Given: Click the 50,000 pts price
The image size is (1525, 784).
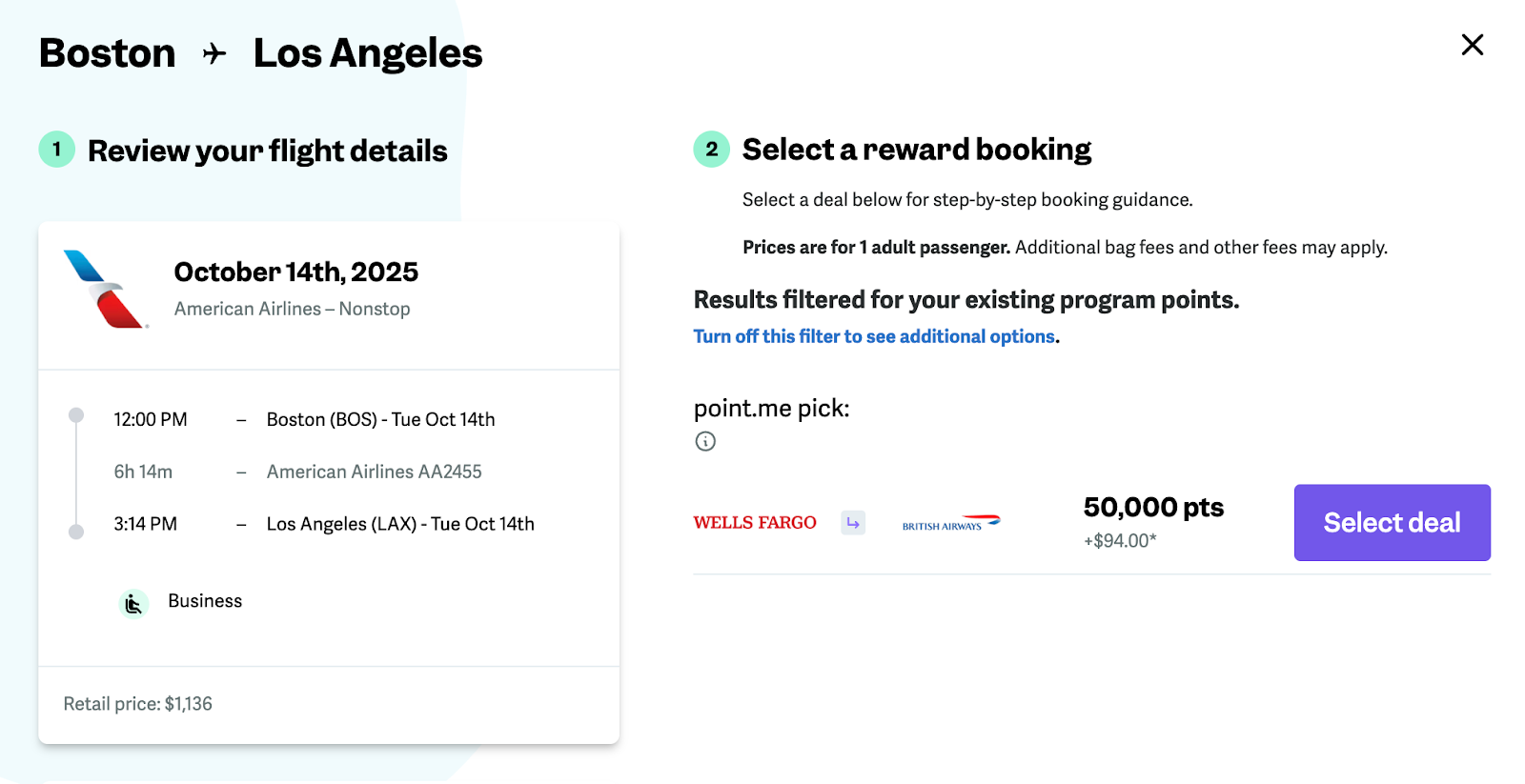Looking at the screenshot, I should pyautogui.click(x=1153, y=507).
